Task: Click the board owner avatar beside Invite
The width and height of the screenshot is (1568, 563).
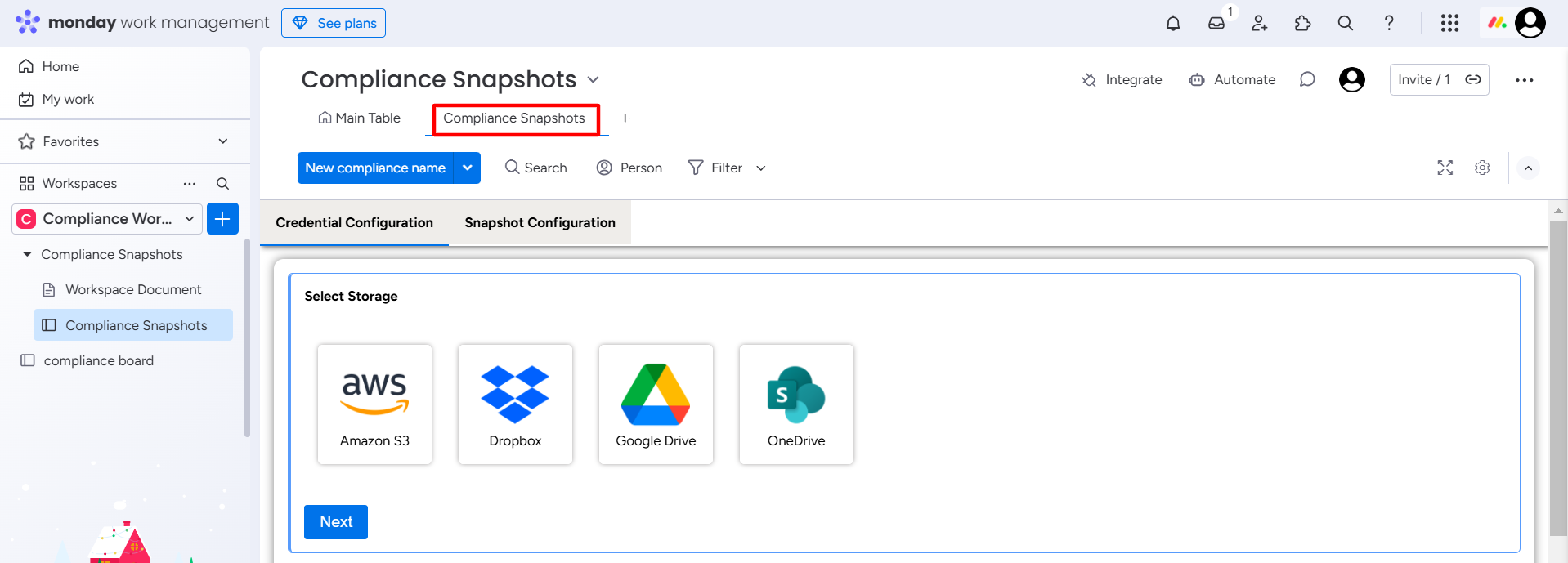Action: click(x=1352, y=79)
